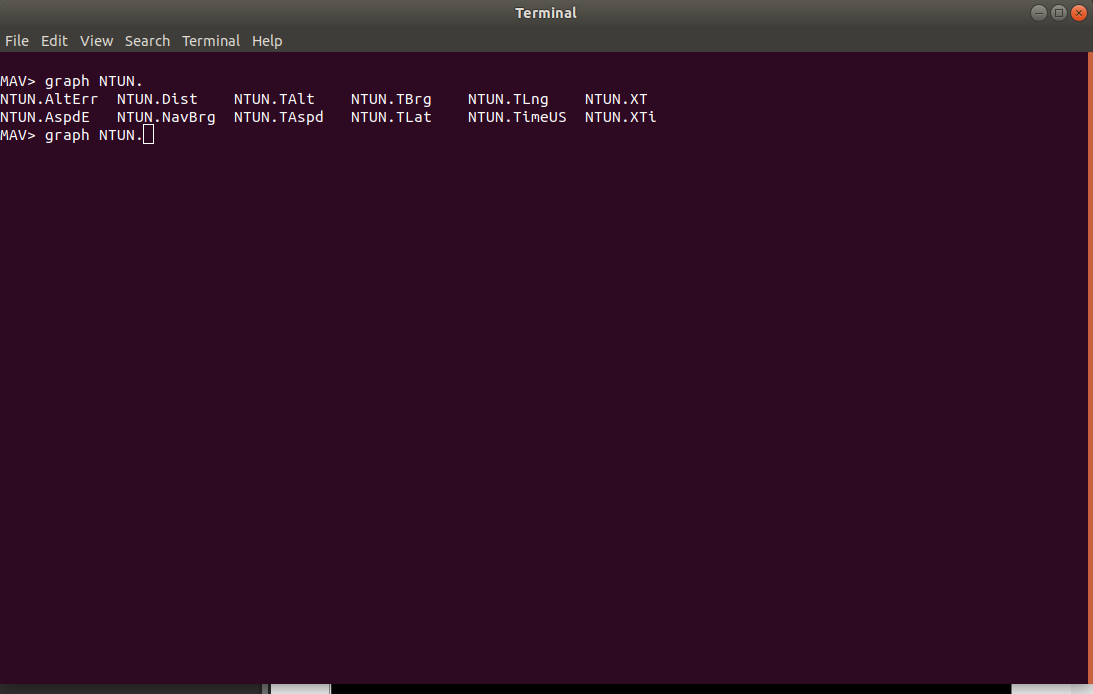Click the NTUN.AltErr completion entry

point(49,99)
